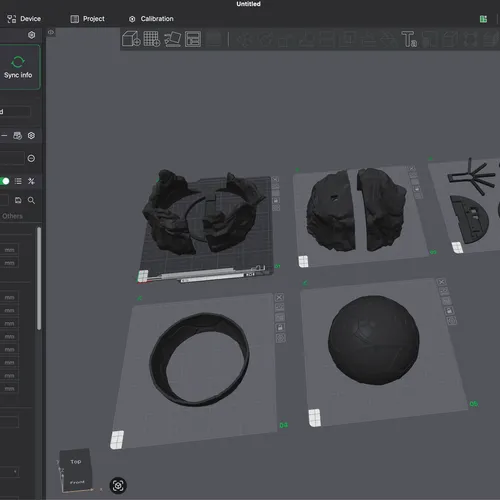Image resolution: width=500 pixels, height=500 pixels.
Task: Open printer settings hexagon icon at top
Action: 31,35
